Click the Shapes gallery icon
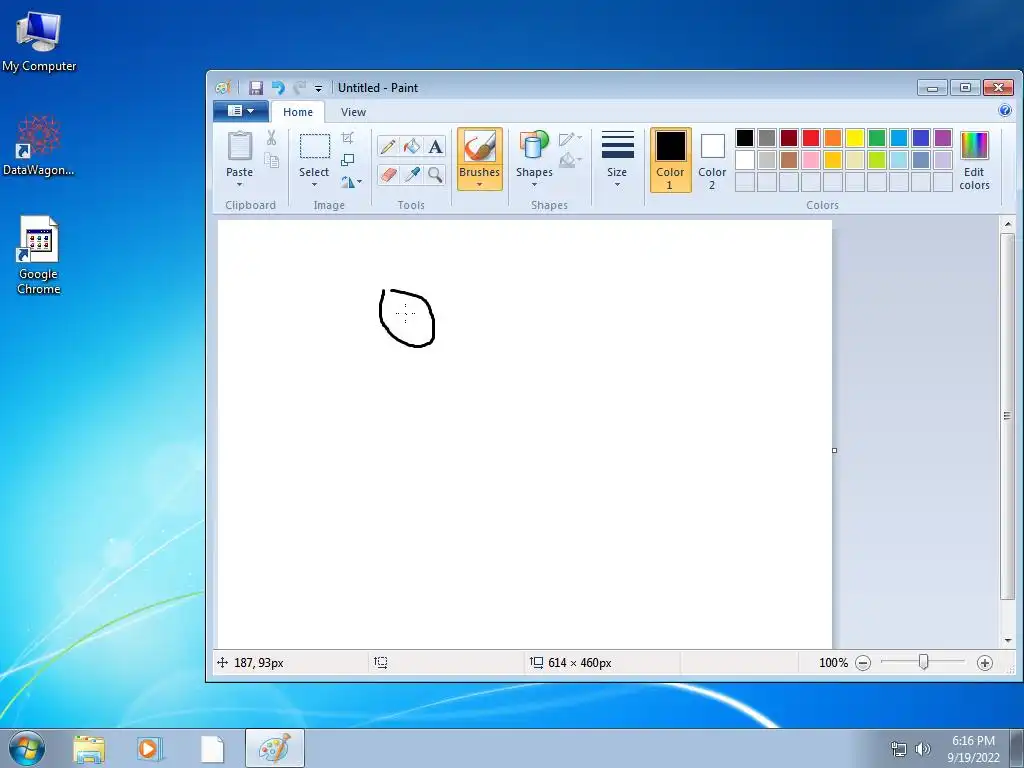Viewport: 1024px width, 768px height. pos(534,146)
